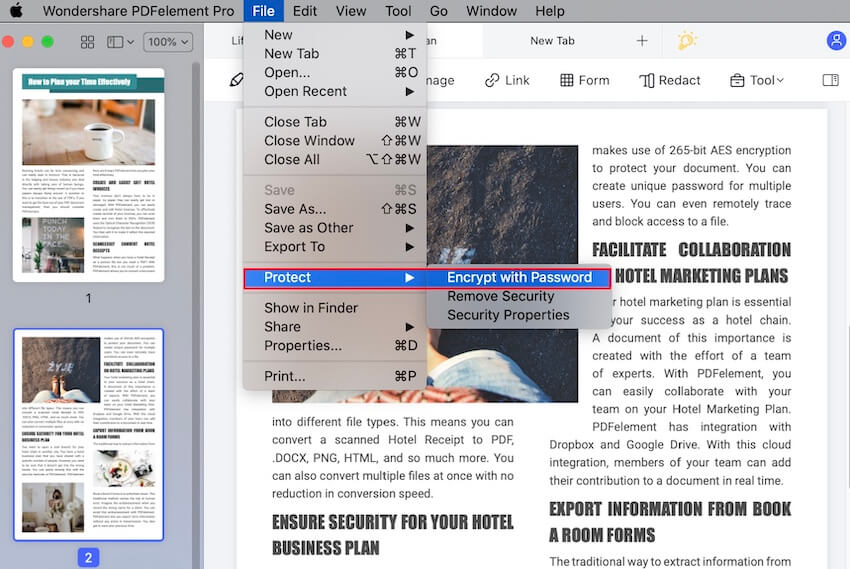Select page 1 thumbnail

pyautogui.click(x=88, y=174)
